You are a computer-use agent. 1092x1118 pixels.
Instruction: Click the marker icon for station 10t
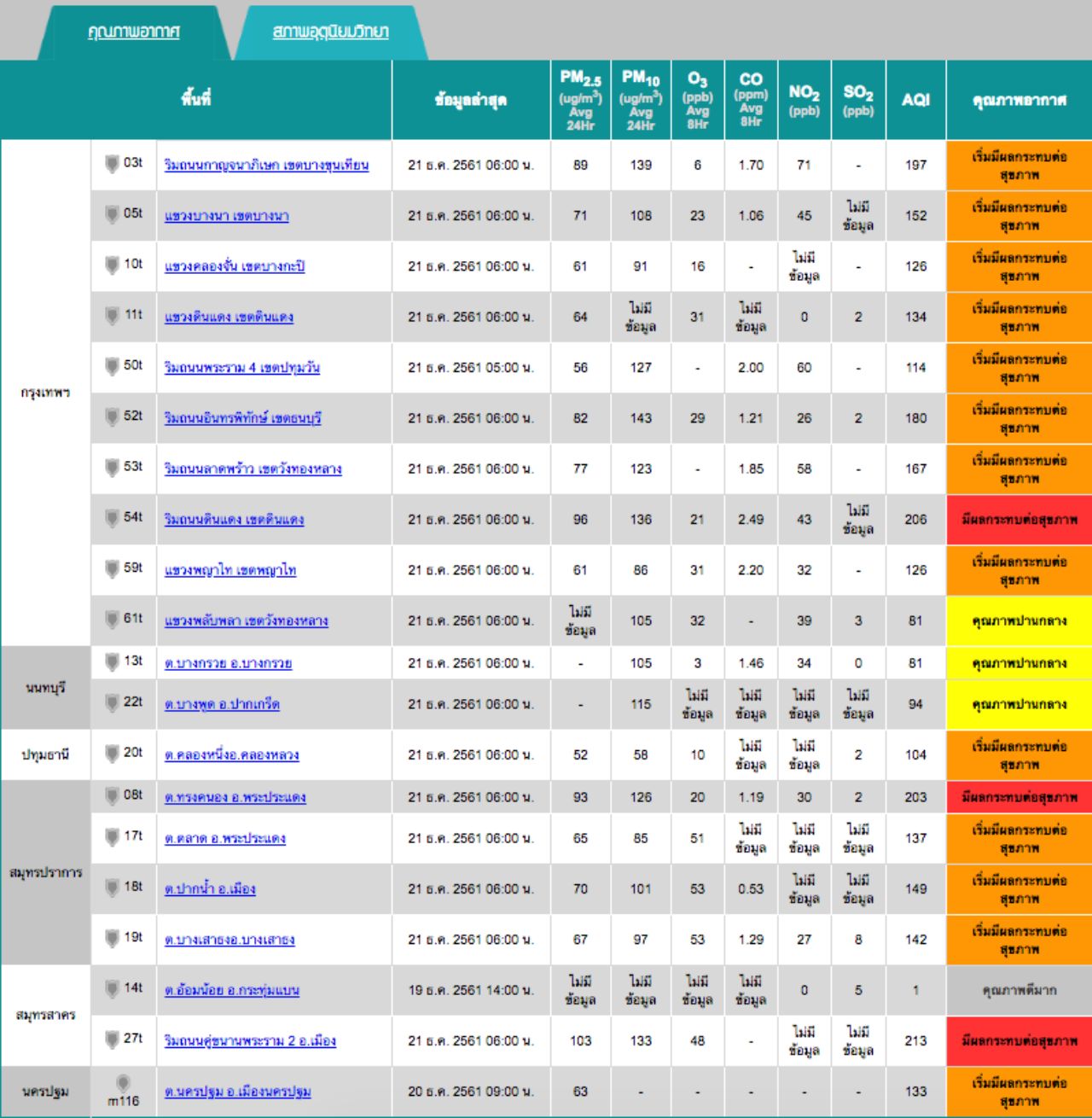[111, 265]
